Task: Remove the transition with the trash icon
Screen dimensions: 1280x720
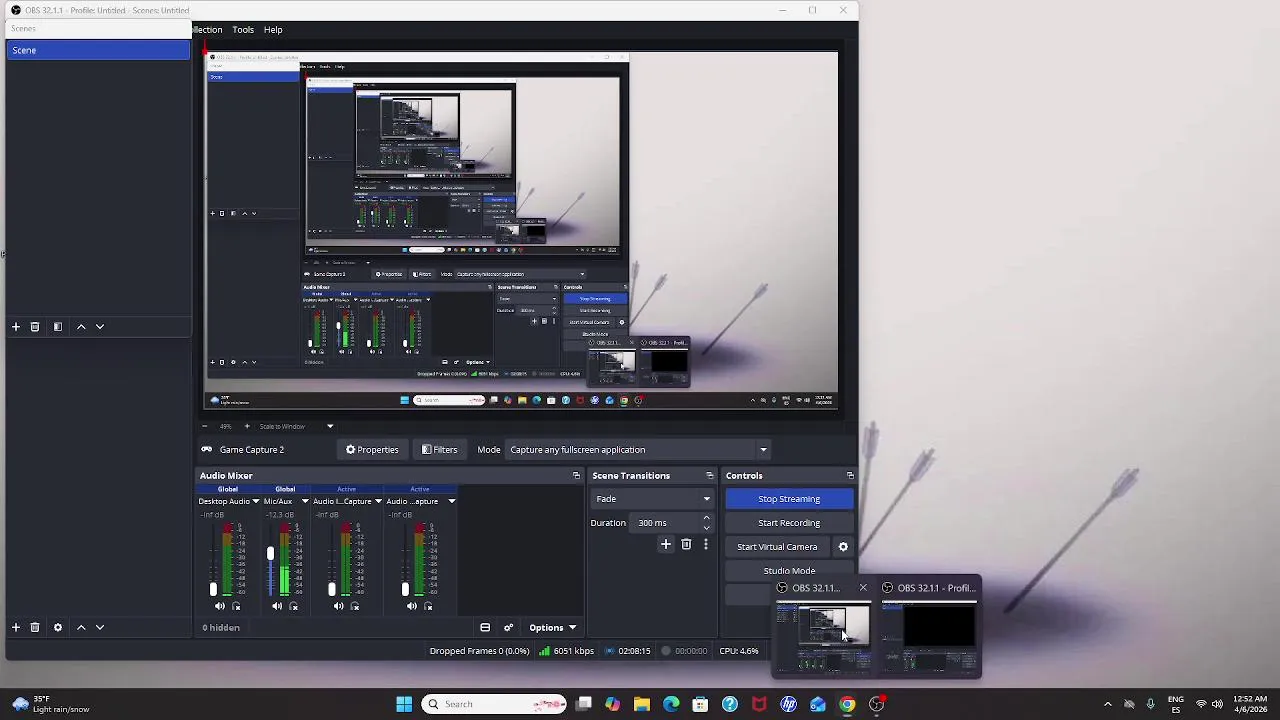Action: [x=686, y=544]
